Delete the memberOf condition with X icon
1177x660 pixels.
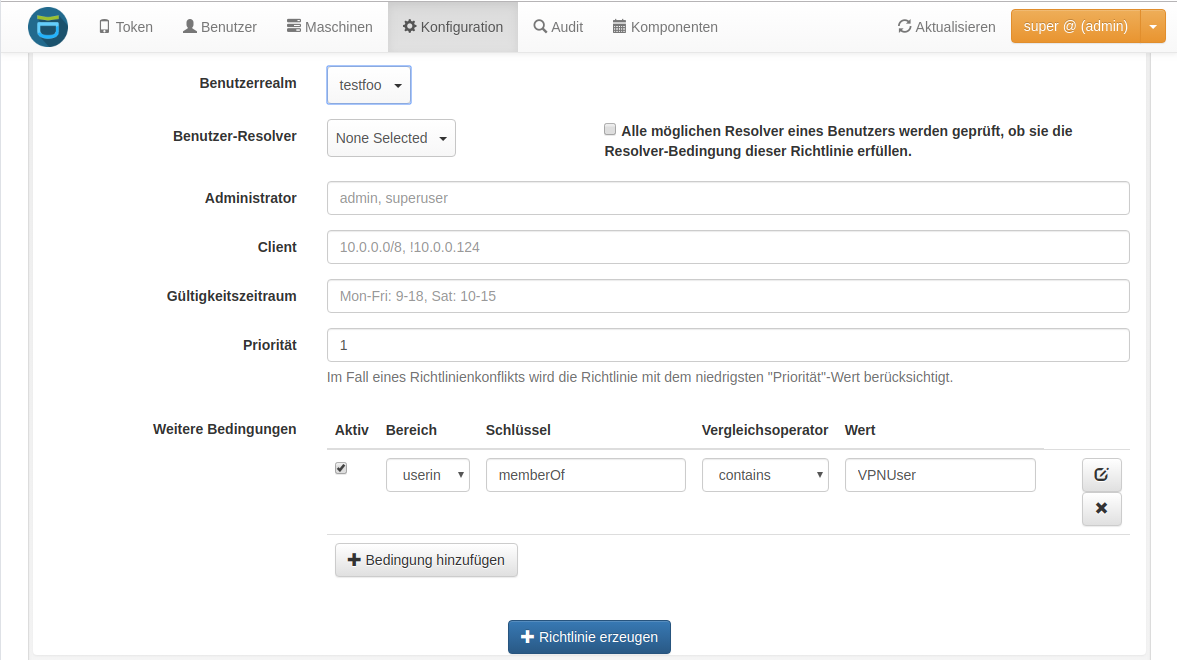pos(1101,508)
